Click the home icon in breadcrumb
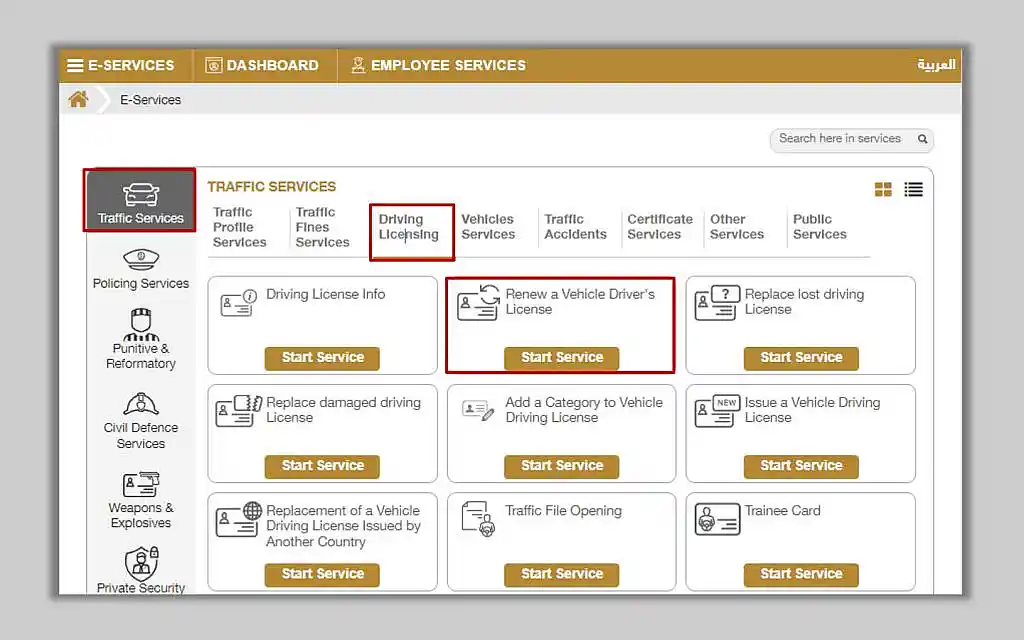The width and height of the screenshot is (1024, 640). pos(78,99)
